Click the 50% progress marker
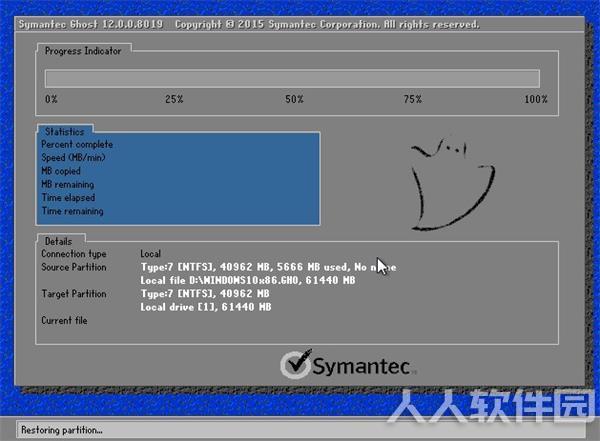The image size is (600, 441). [294, 99]
